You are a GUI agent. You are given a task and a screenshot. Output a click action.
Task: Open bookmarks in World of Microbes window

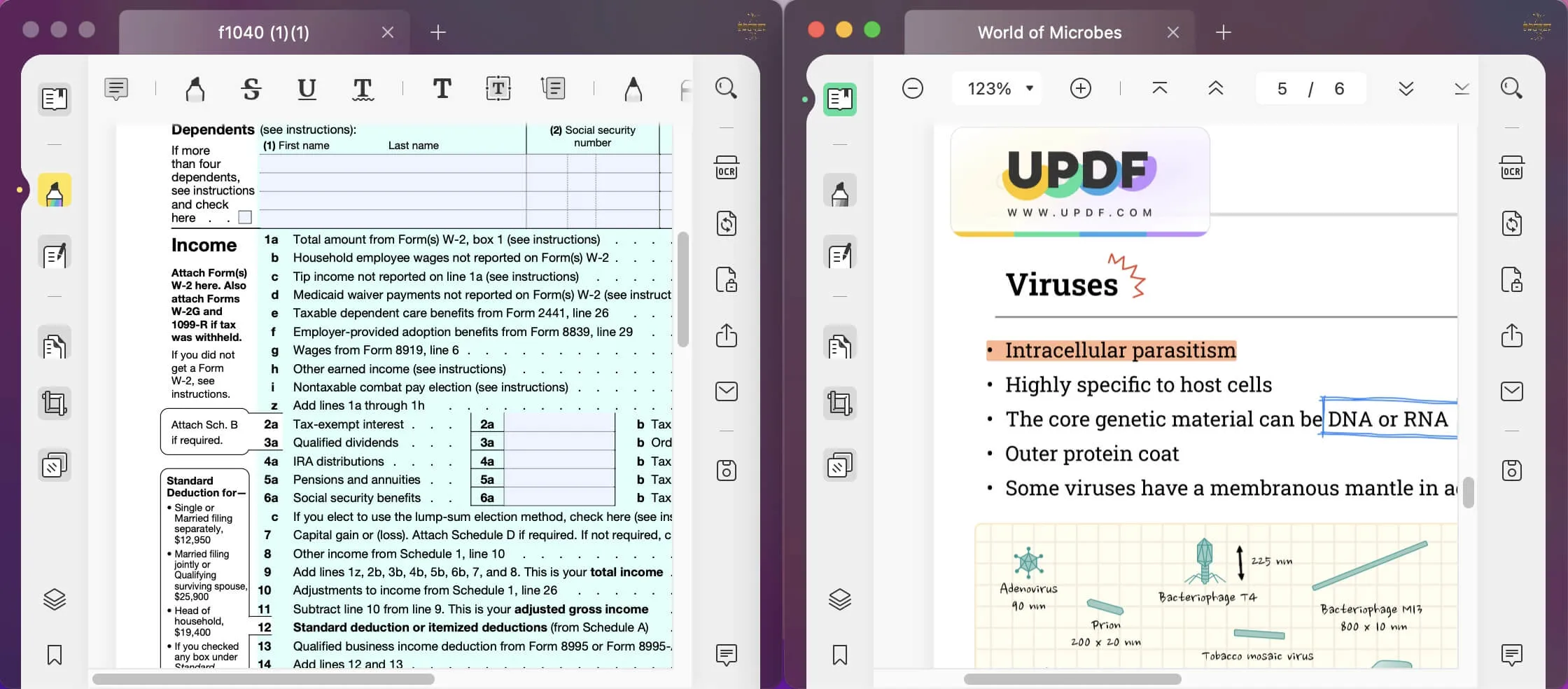[x=840, y=655]
